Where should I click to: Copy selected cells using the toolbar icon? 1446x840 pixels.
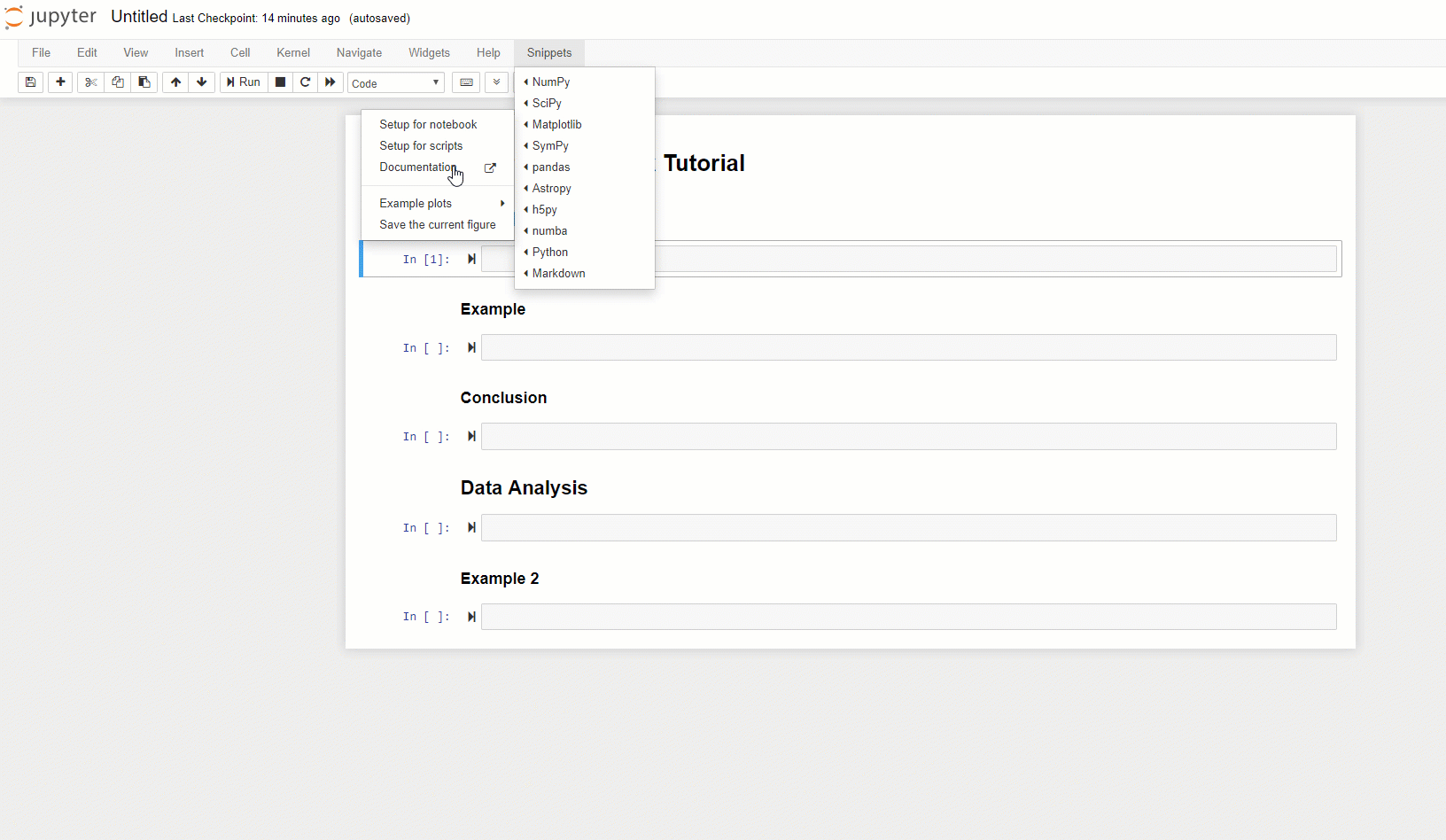(x=117, y=82)
